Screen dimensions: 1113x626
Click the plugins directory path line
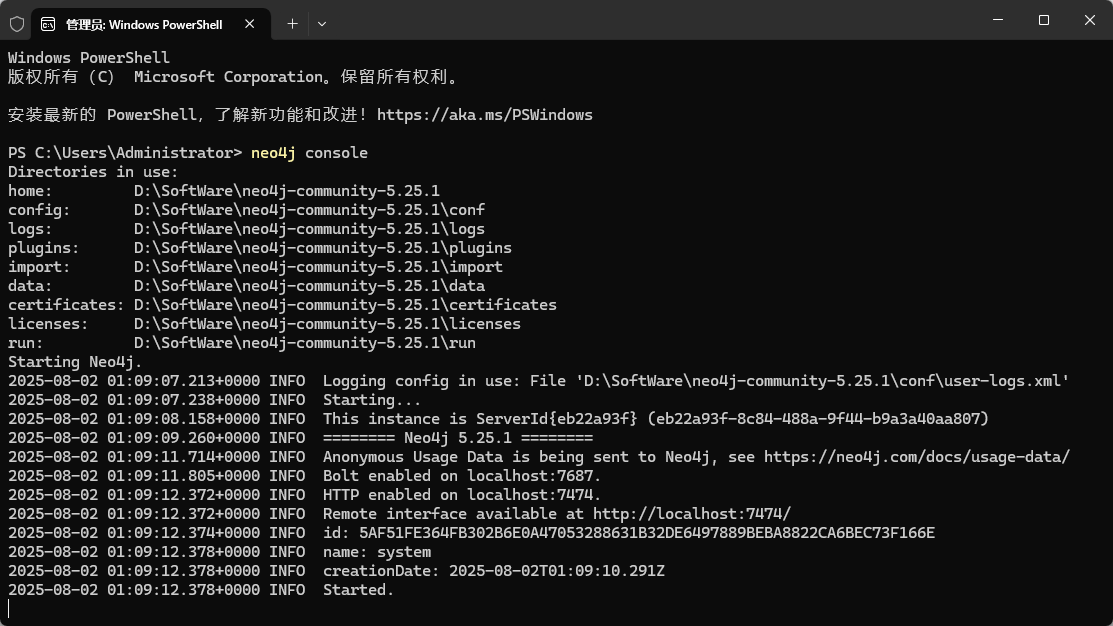click(x=260, y=248)
